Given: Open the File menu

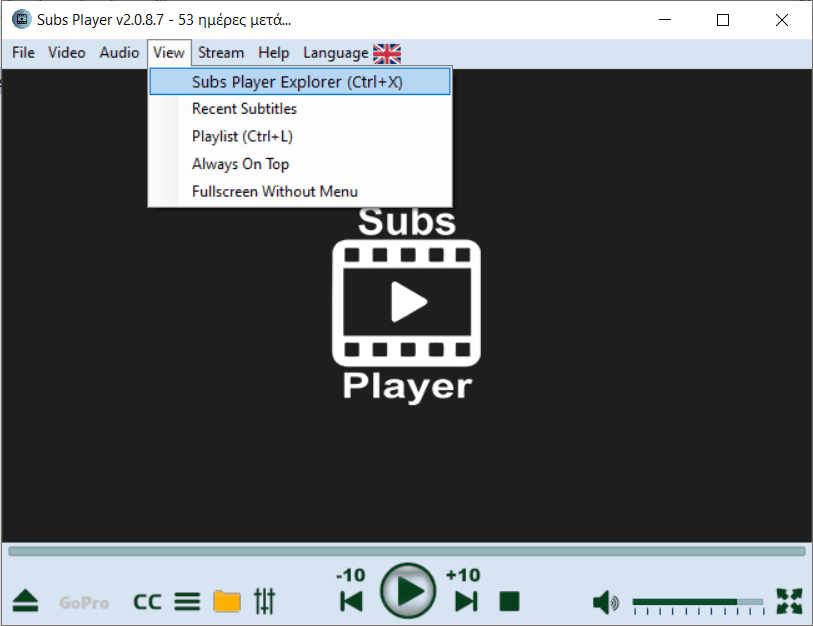Looking at the screenshot, I should tap(23, 53).
